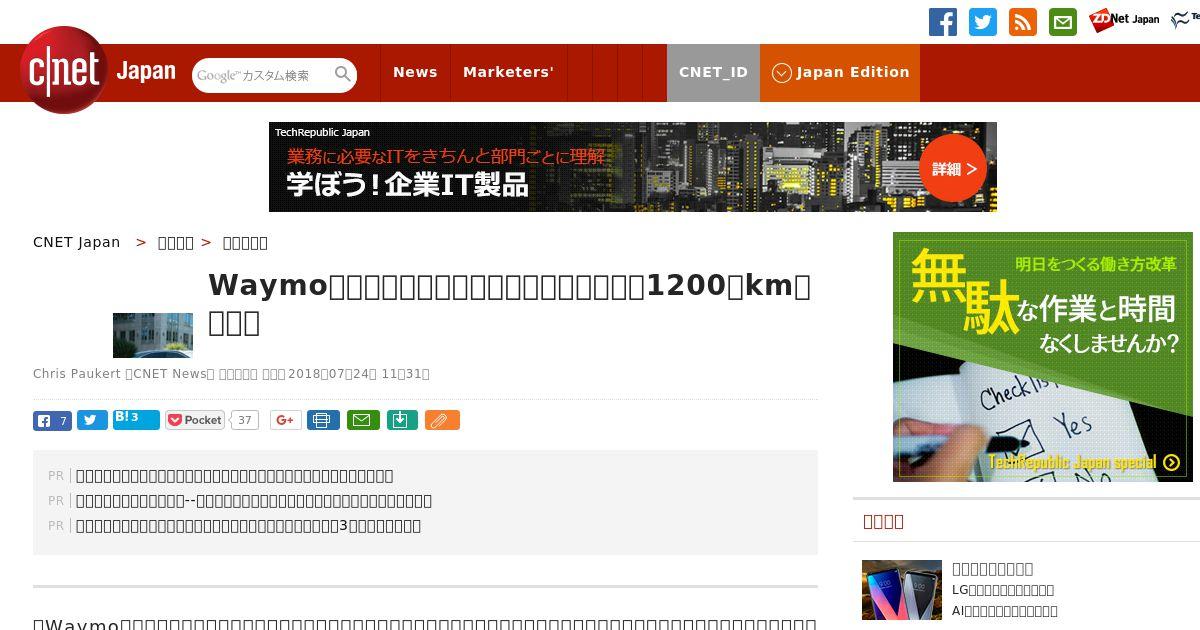Open the CNET_ID tab
Screen dimensions: 1200x630
tap(713, 72)
